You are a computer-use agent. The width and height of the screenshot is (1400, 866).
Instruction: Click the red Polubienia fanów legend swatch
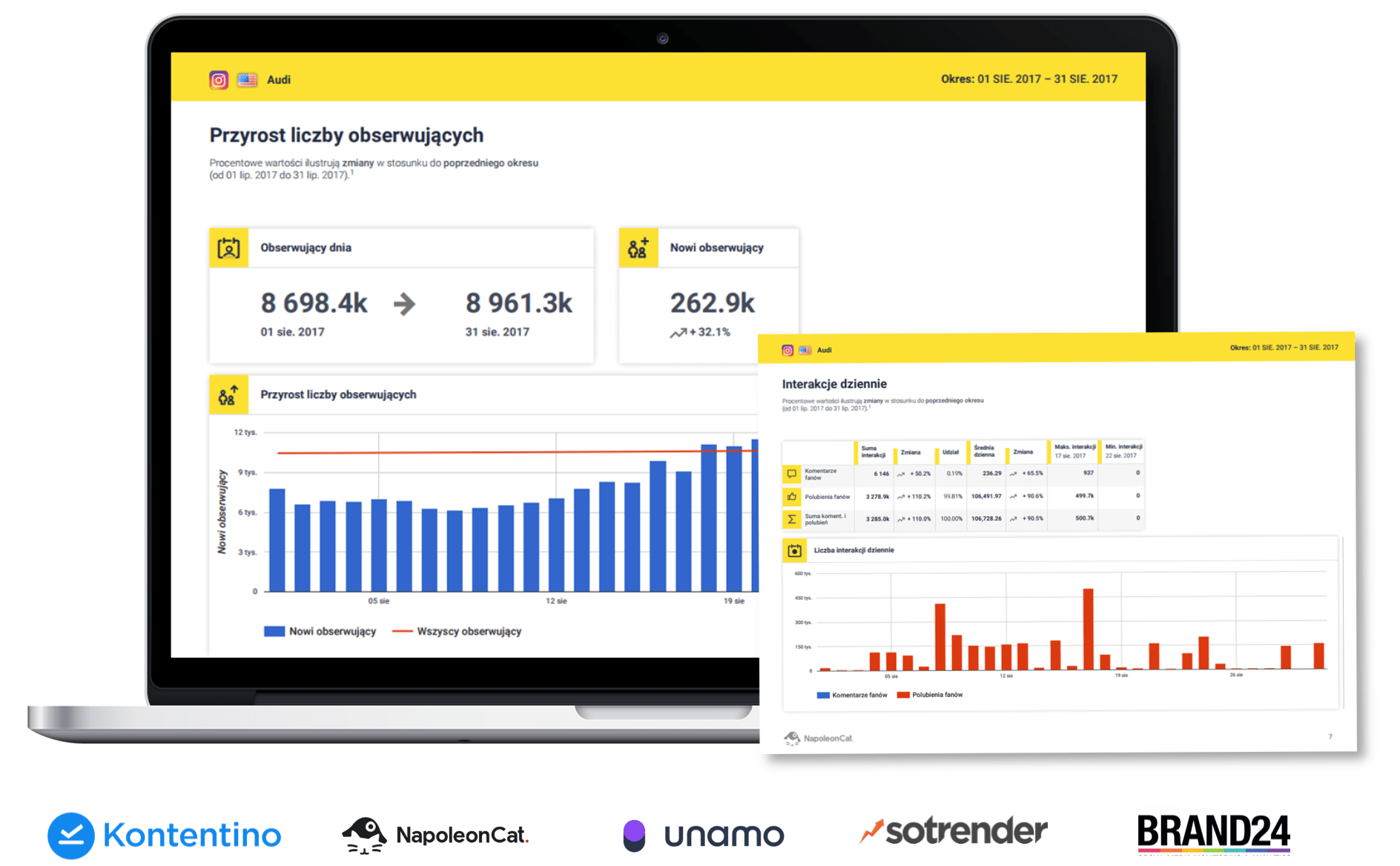click(903, 695)
